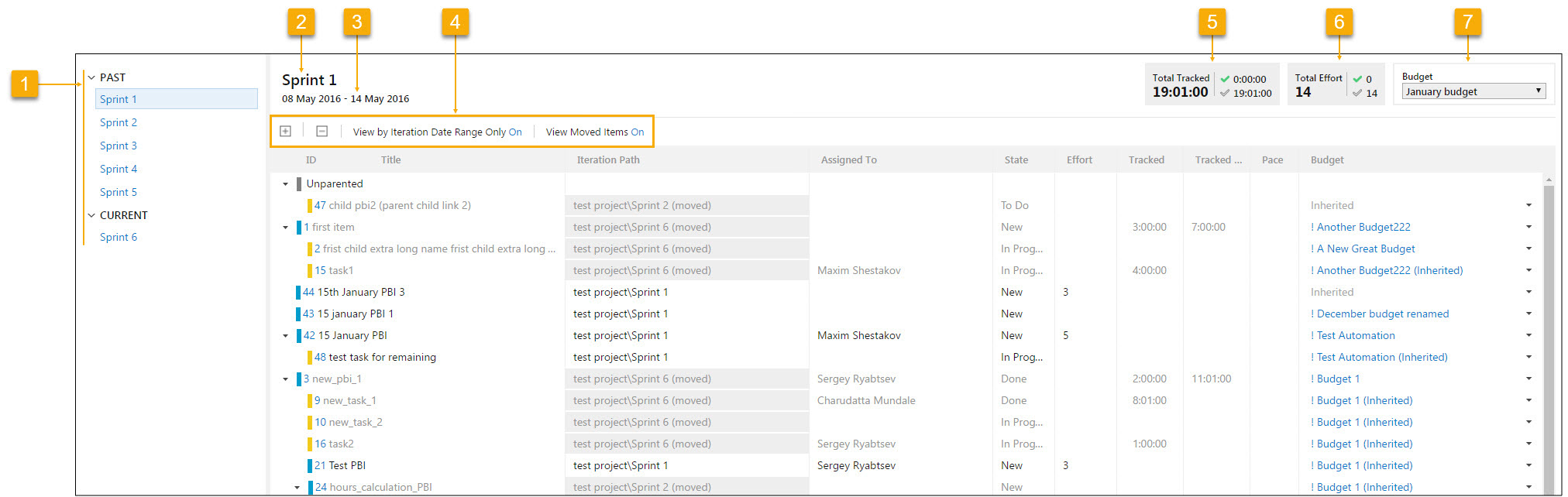
Task: Click the '8:01:00' tracked cell
Action: [x=1149, y=400]
